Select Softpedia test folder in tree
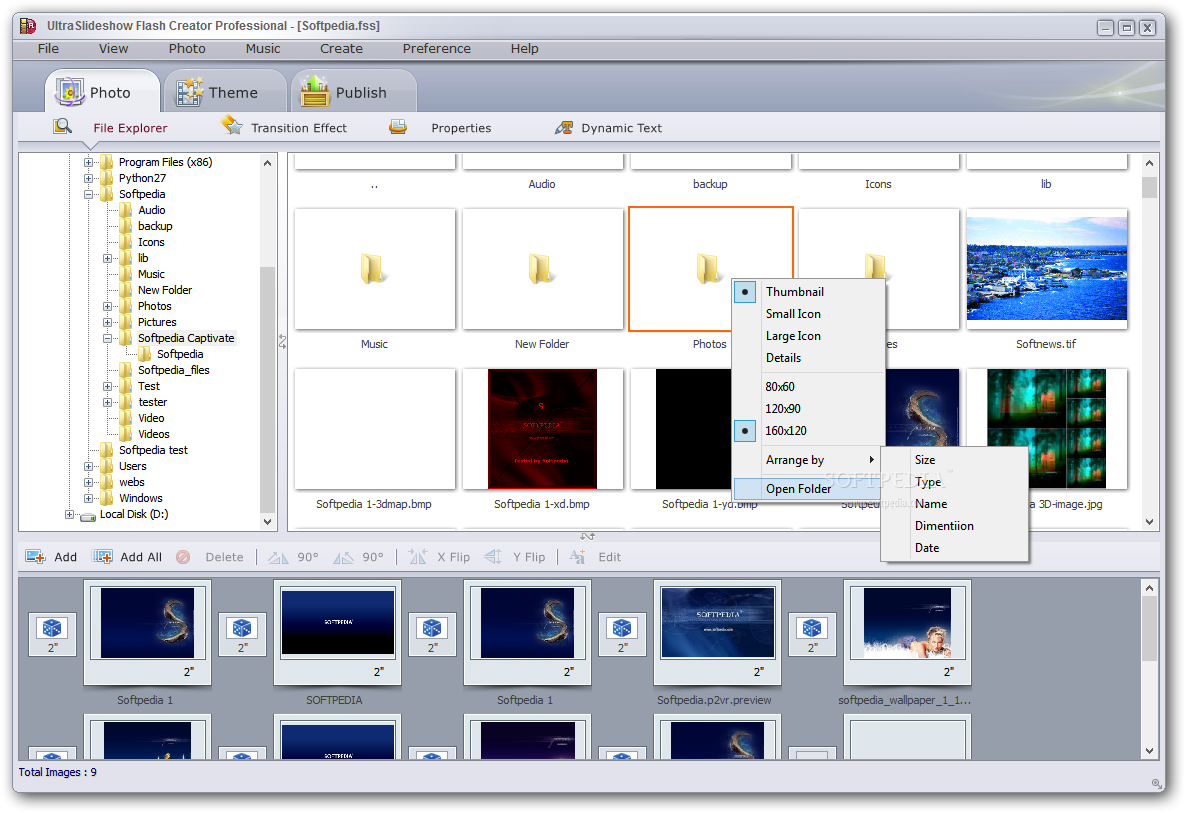Image resolution: width=1186 pixels, height=813 pixels. [153, 450]
